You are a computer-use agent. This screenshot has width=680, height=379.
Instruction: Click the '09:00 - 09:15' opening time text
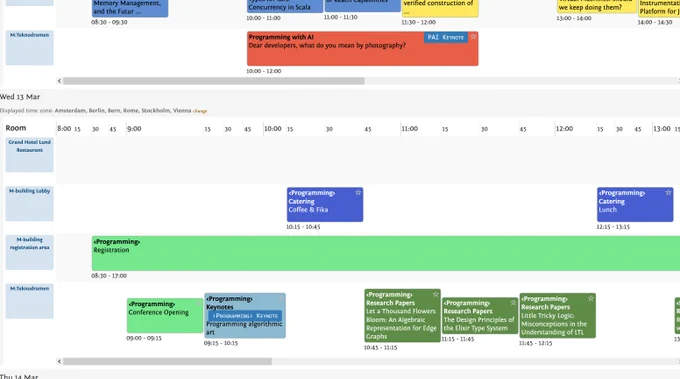[144, 338]
